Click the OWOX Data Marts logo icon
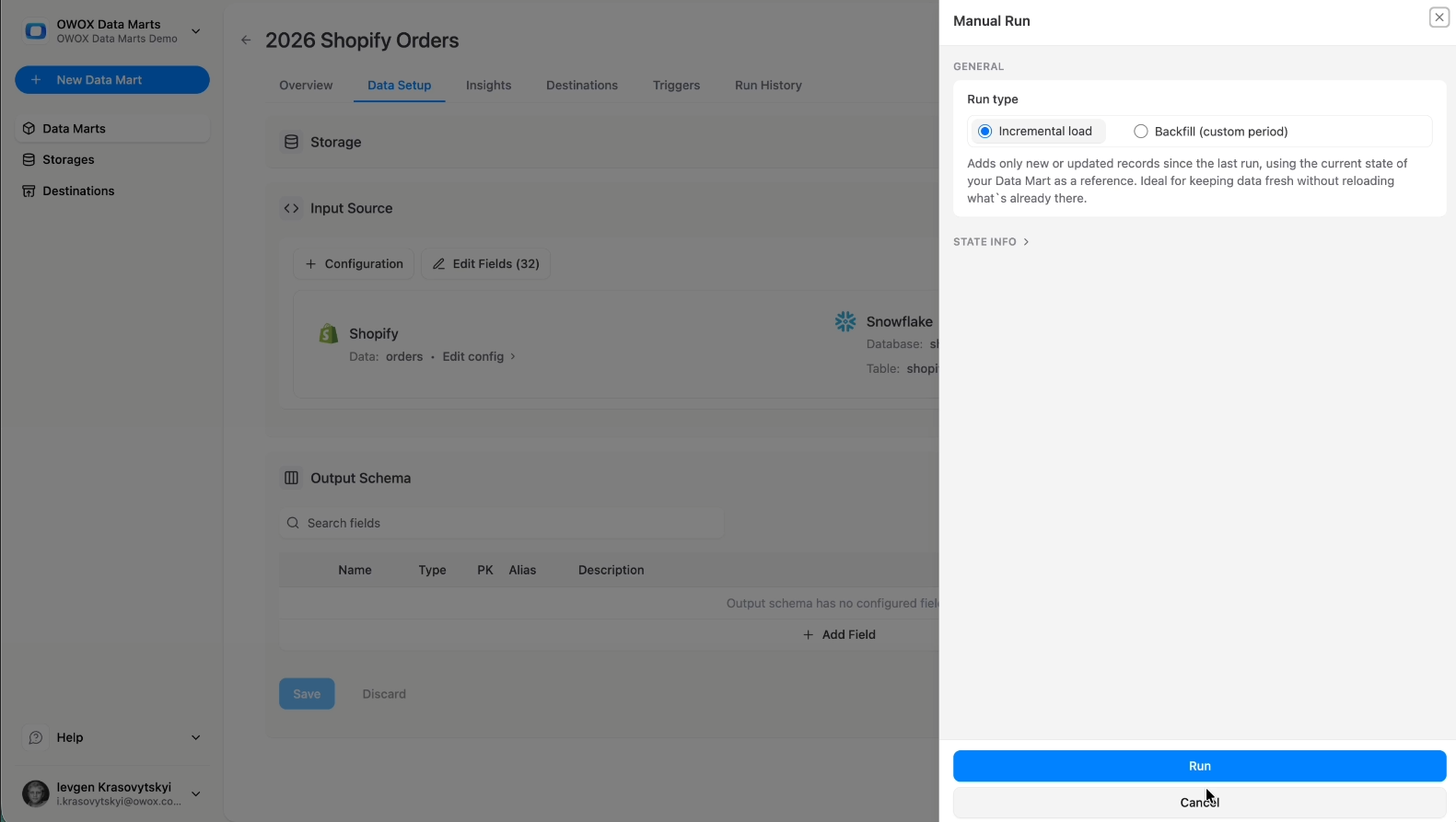The height and width of the screenshot is (822, 1456). coord(36,31)
